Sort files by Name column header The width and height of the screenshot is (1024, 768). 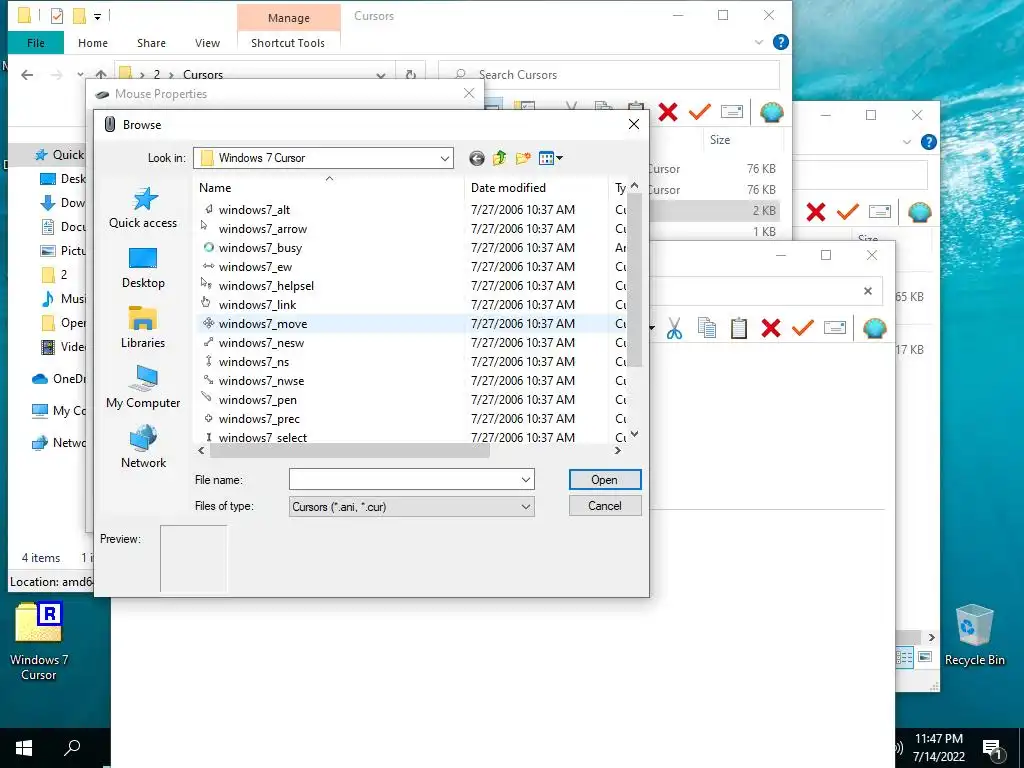click(x=329, y=188)
